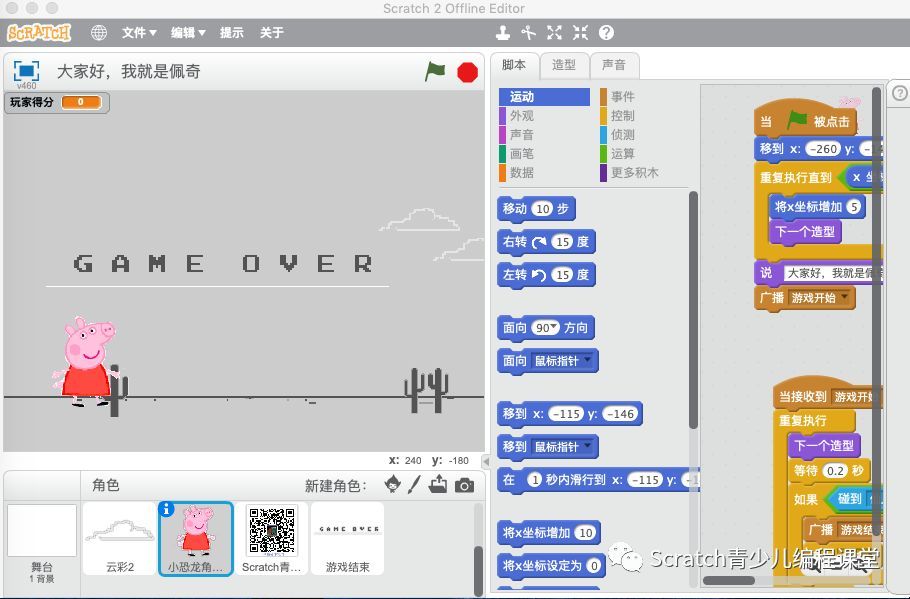Click steps value in 移动 10 步 block

click(x=543, y=209)
